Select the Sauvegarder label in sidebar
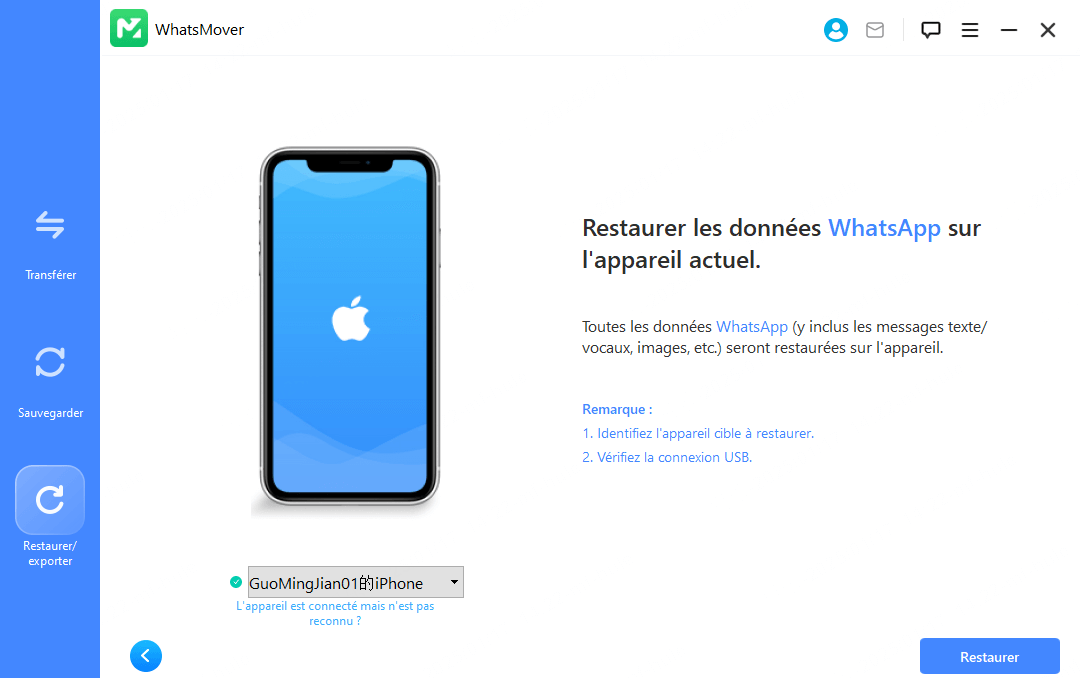 click(50, 413)
